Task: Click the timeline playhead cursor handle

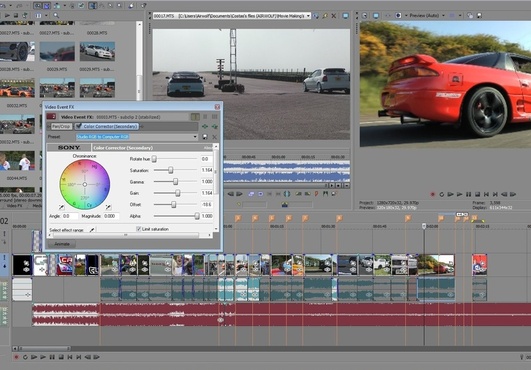Action: point(424,226)
